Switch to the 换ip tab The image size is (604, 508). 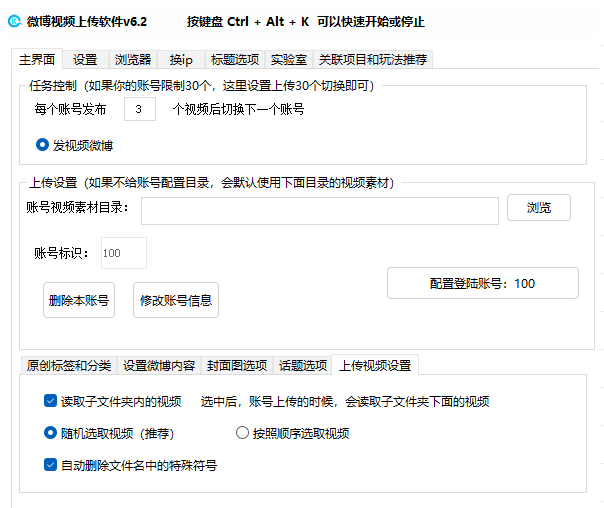[181, 60]
